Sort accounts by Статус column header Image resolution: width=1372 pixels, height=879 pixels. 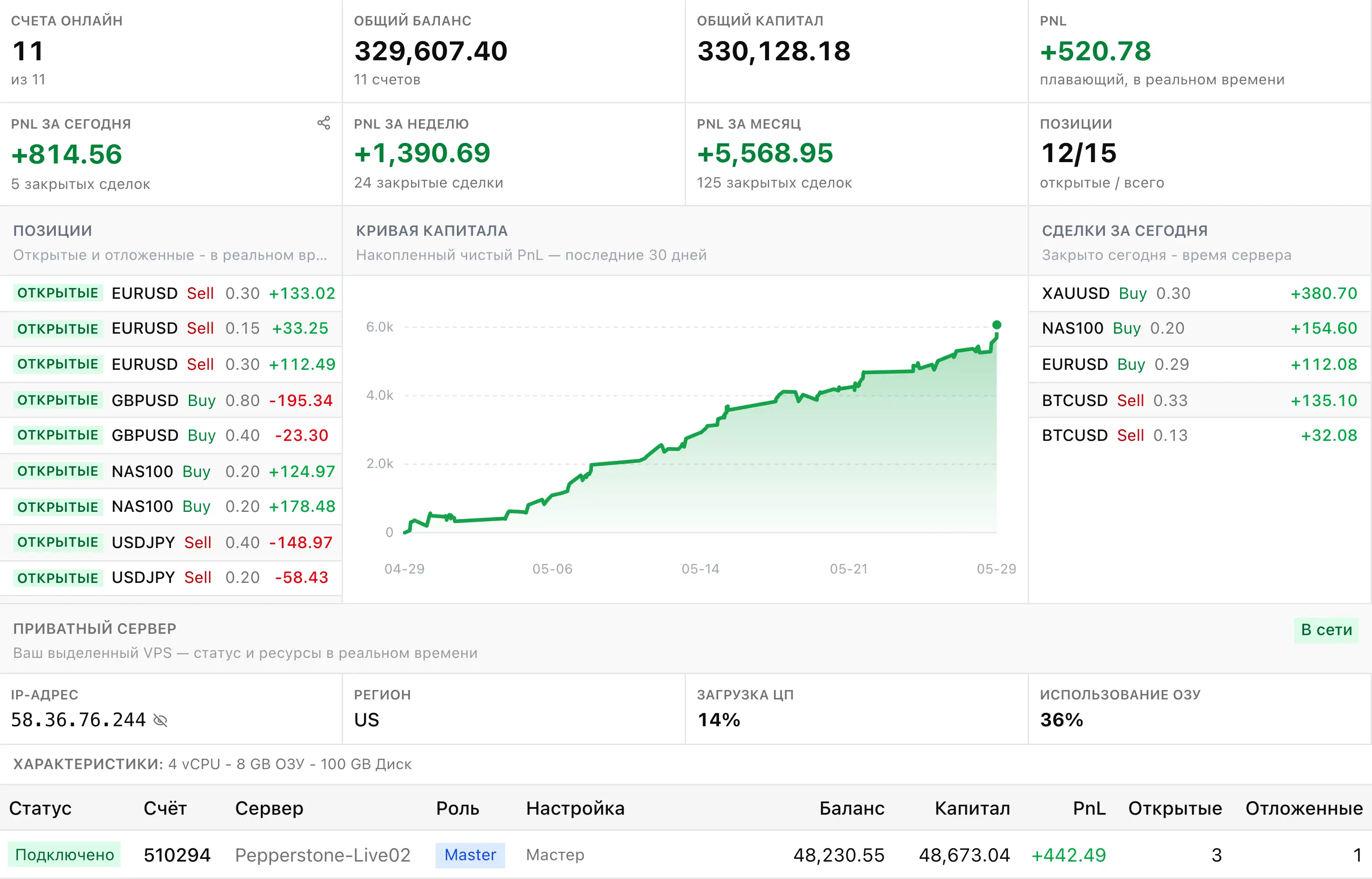40,808
